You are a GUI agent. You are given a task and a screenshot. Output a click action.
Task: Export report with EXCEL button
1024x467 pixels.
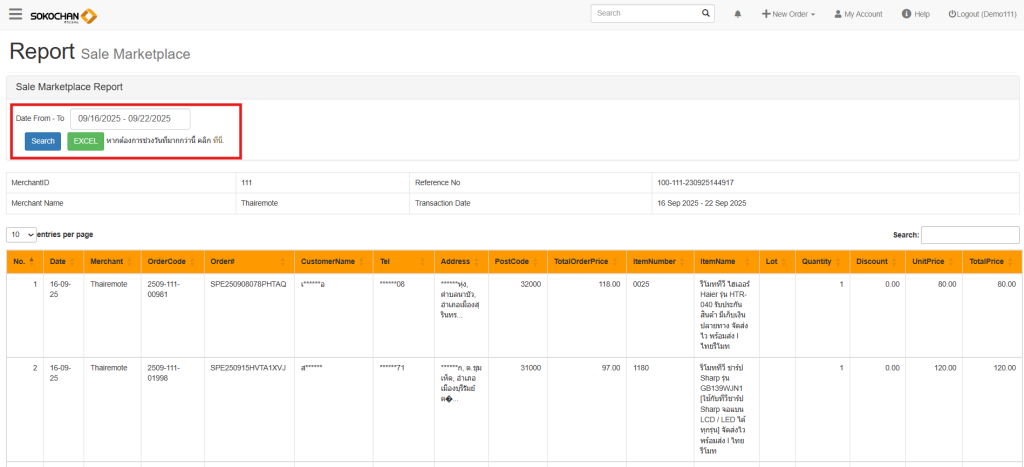pos(85,141)
